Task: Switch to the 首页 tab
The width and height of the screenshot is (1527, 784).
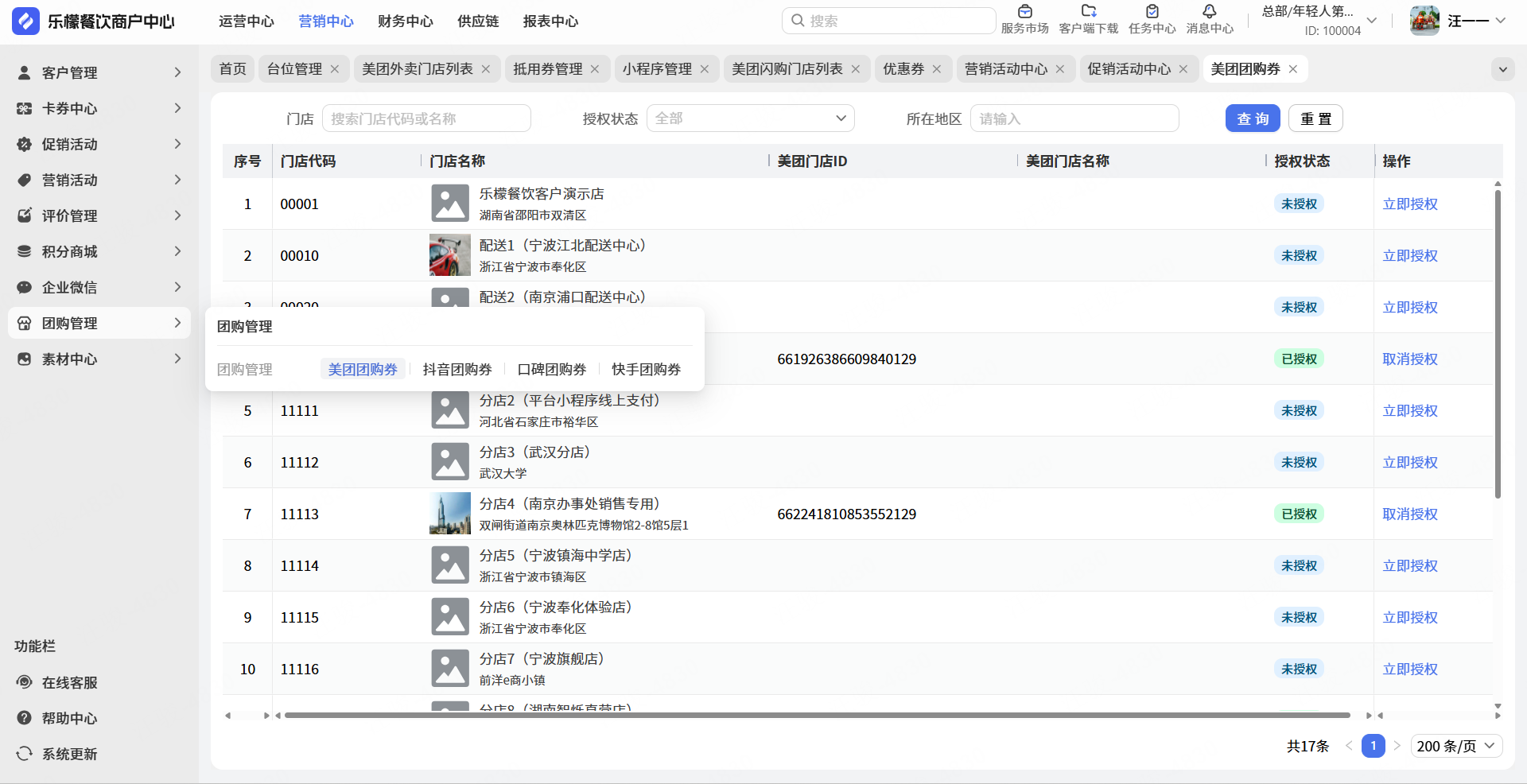Action: coord(233,69)
